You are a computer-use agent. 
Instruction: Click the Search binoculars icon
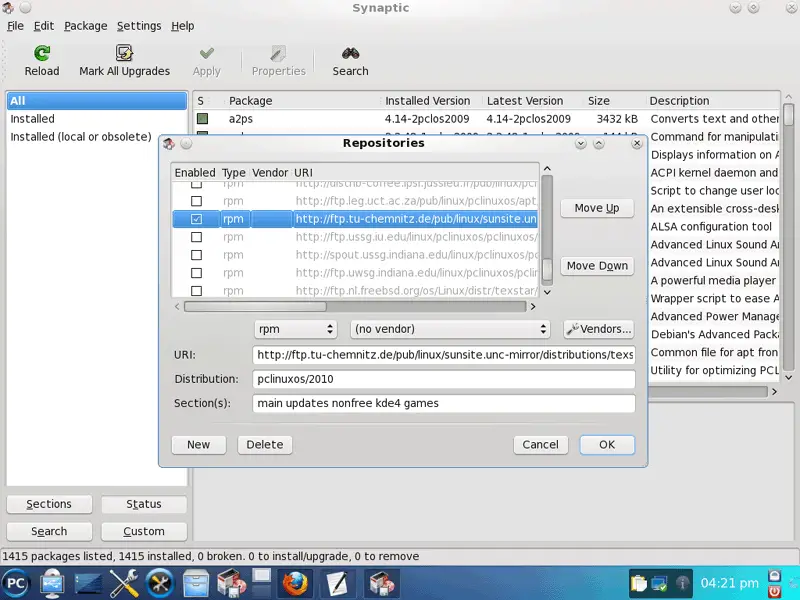pos(351,53)
